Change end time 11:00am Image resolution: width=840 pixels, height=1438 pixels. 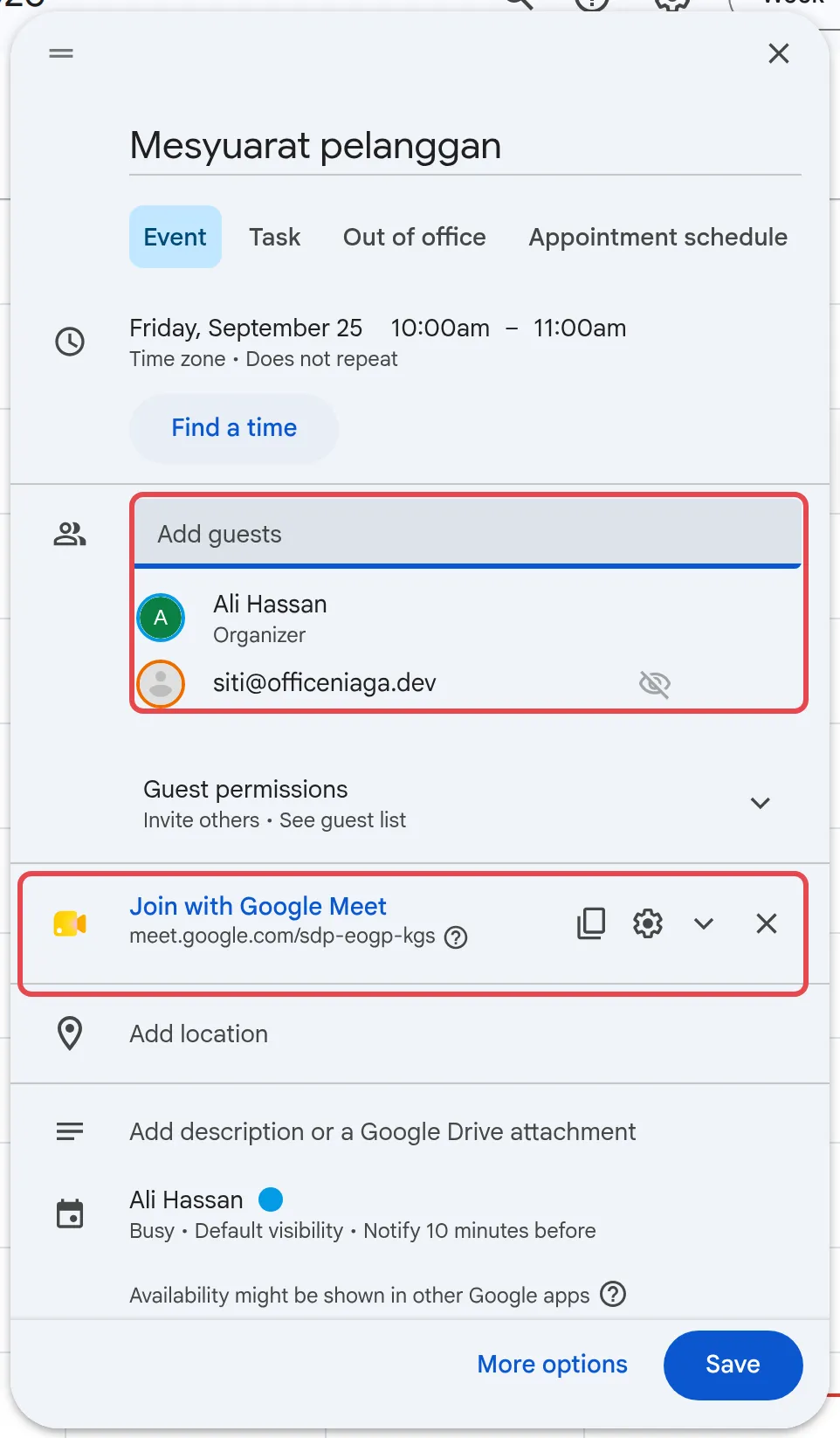tap(580, 328)
